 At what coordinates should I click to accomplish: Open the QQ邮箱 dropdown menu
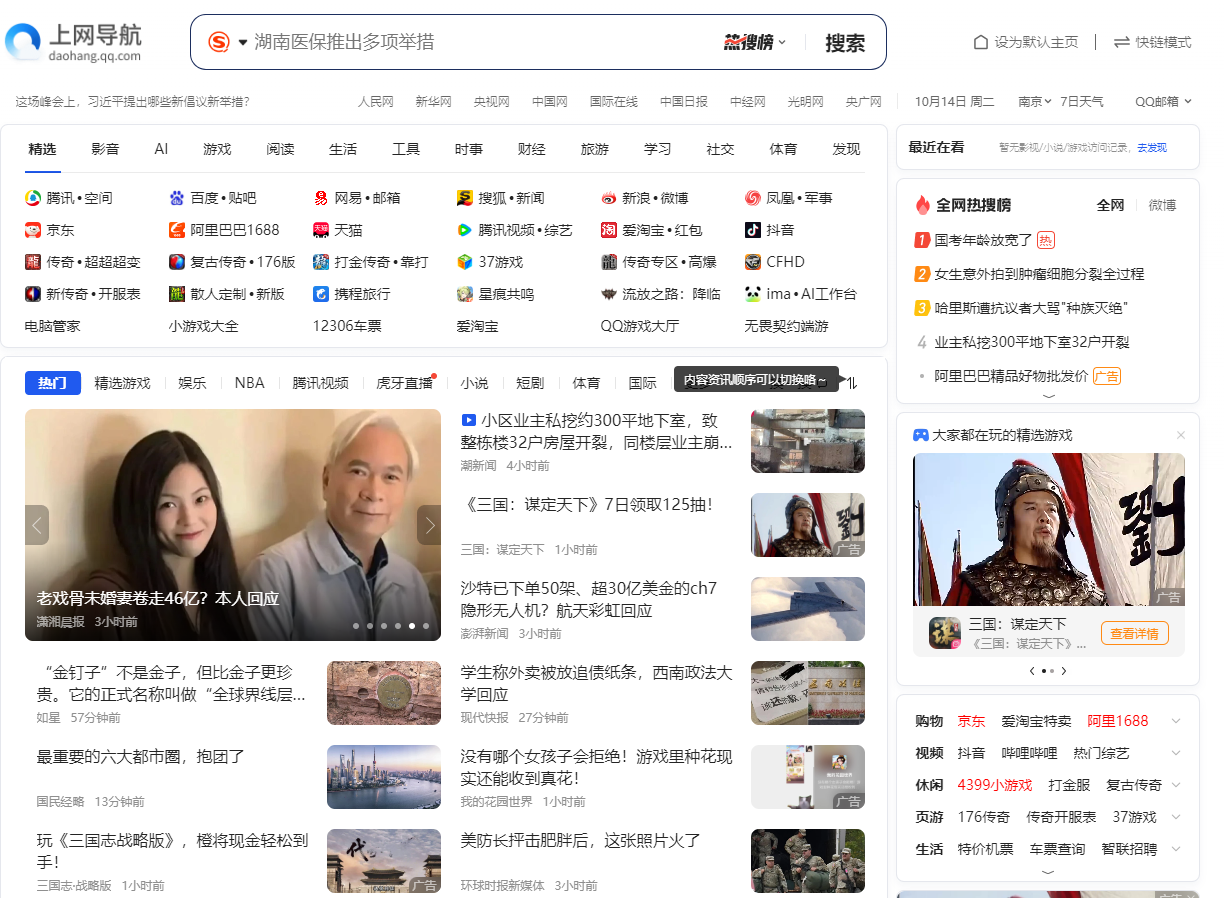click(1186, 101)
